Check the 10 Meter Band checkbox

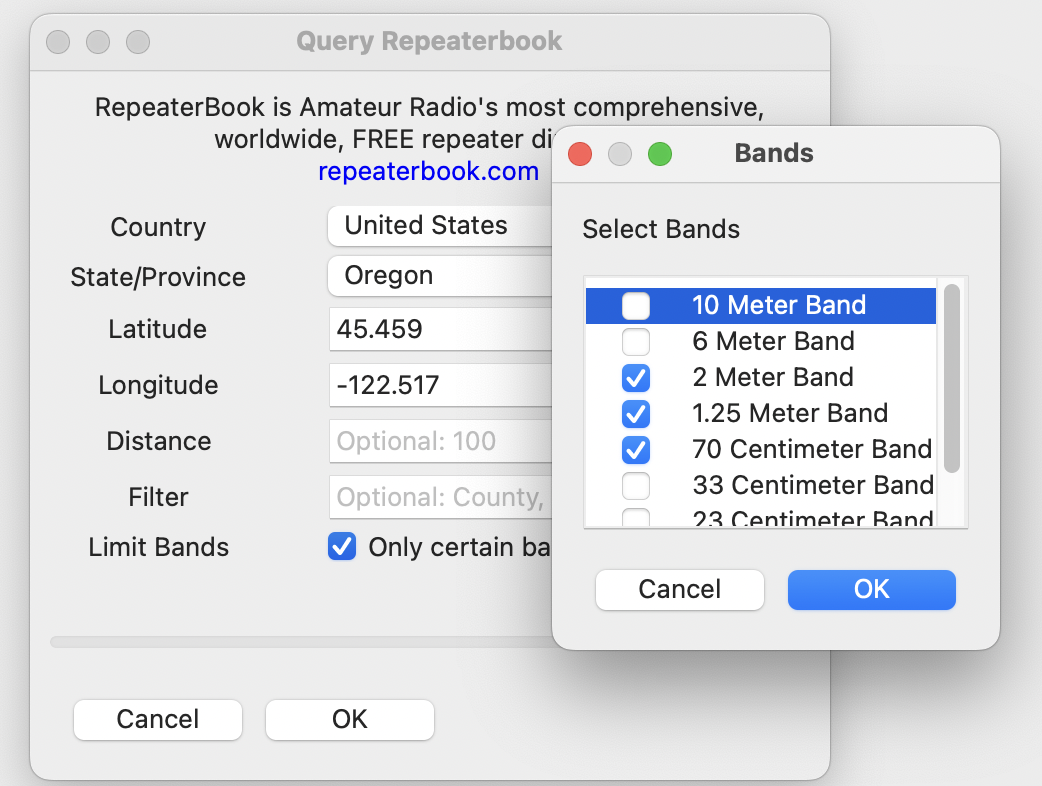[636, 306]
